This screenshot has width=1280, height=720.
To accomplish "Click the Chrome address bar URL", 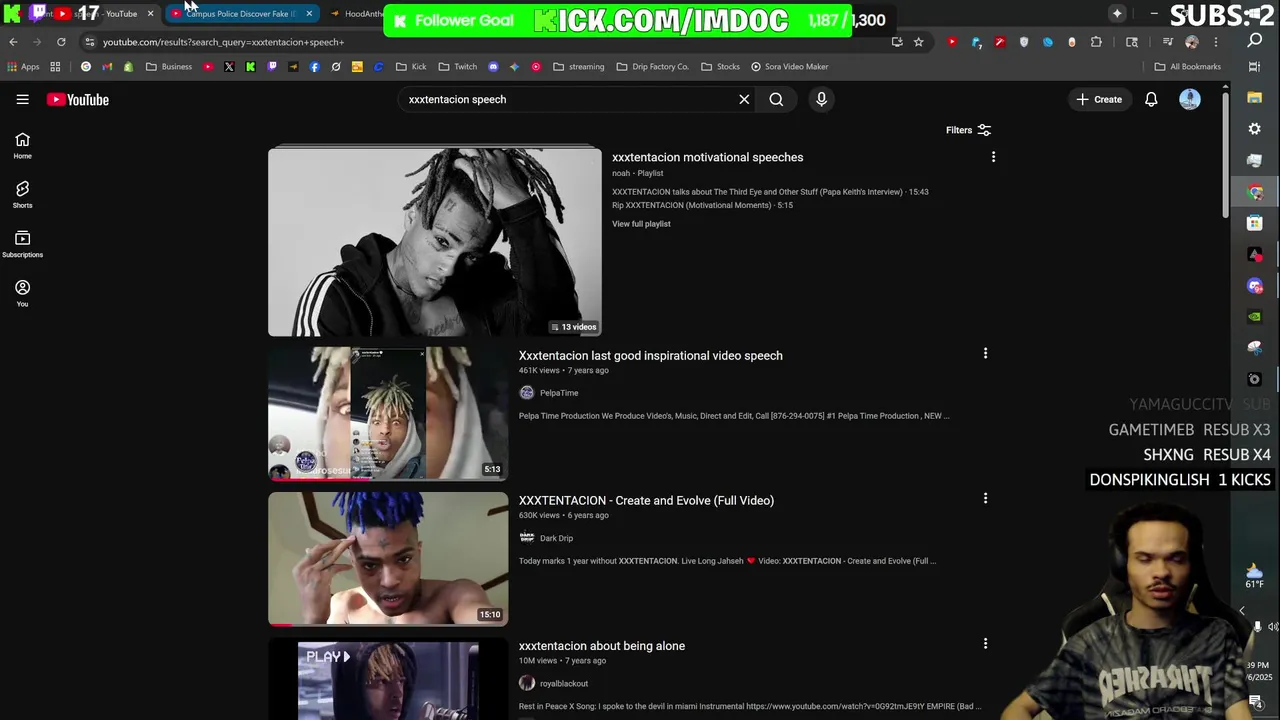I will [223, 42].
